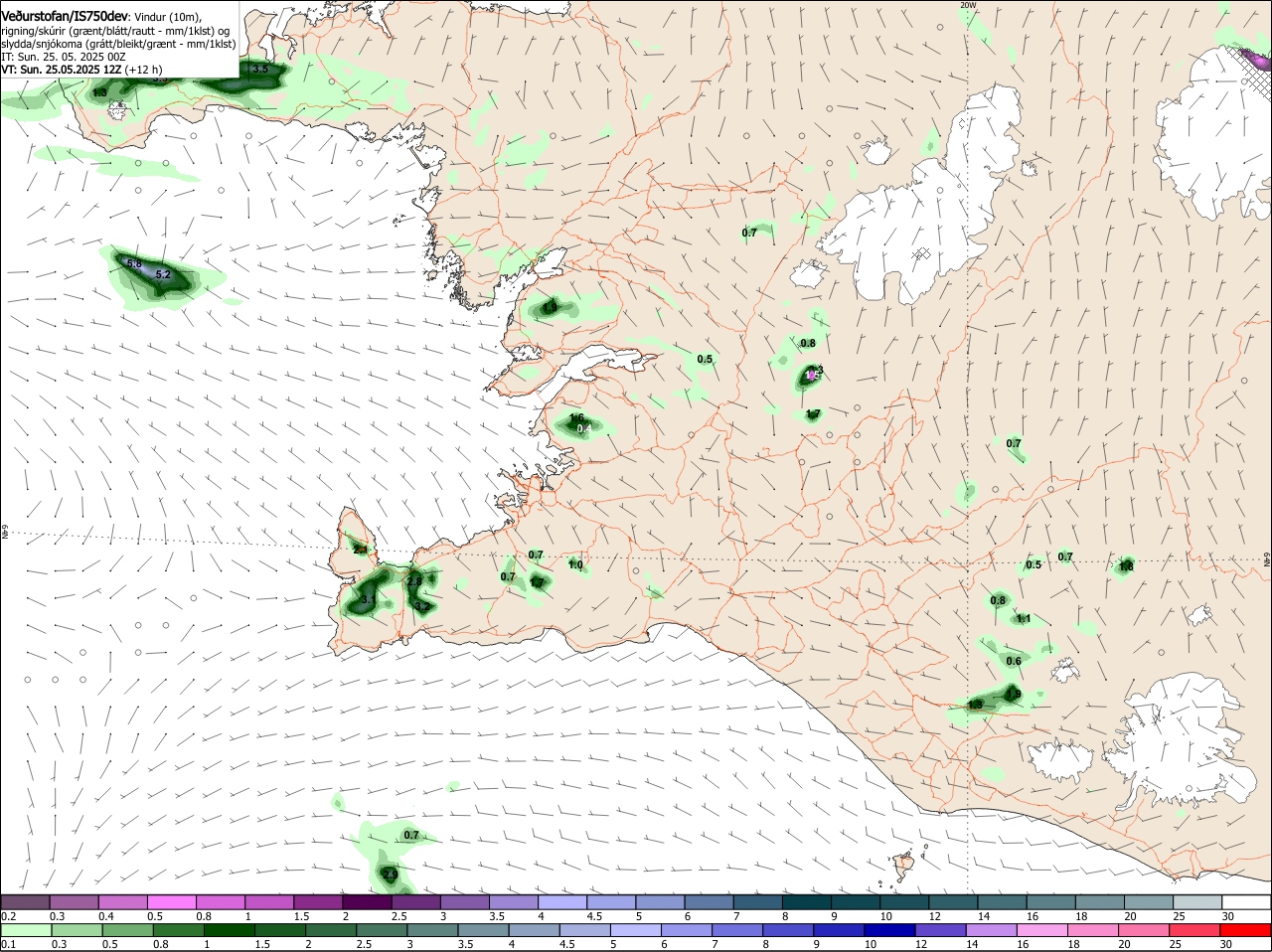
Task: Click the 20W longitude label at top
Action: (x=968, y=5)
